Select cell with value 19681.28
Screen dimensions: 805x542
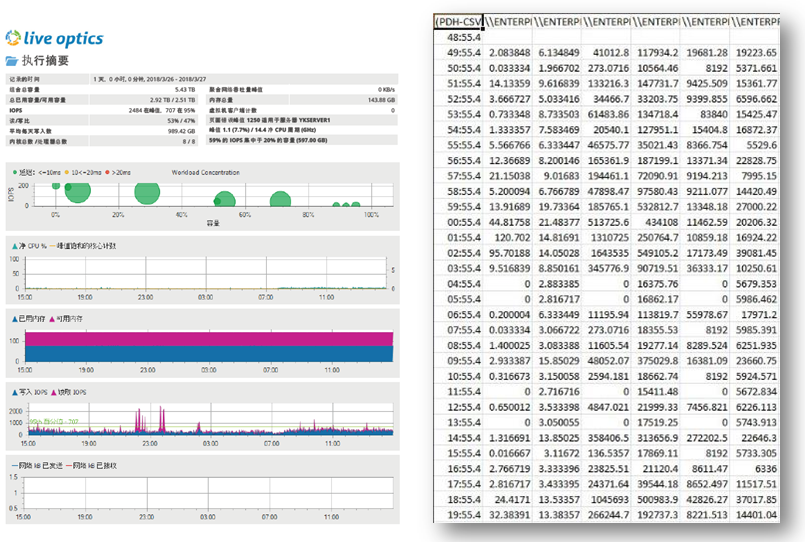705,53
